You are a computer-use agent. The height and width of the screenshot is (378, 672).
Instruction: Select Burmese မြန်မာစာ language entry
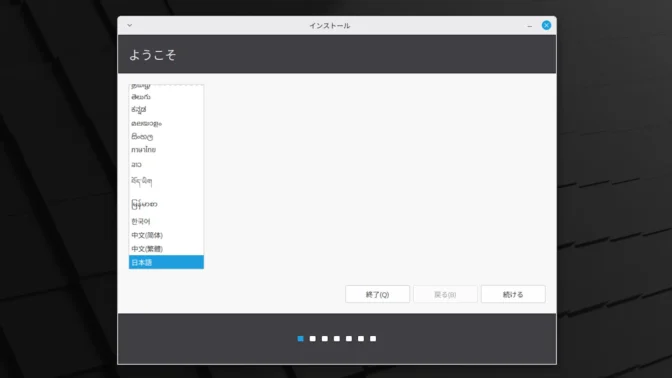pyautogui.click(x=166, y=204)
